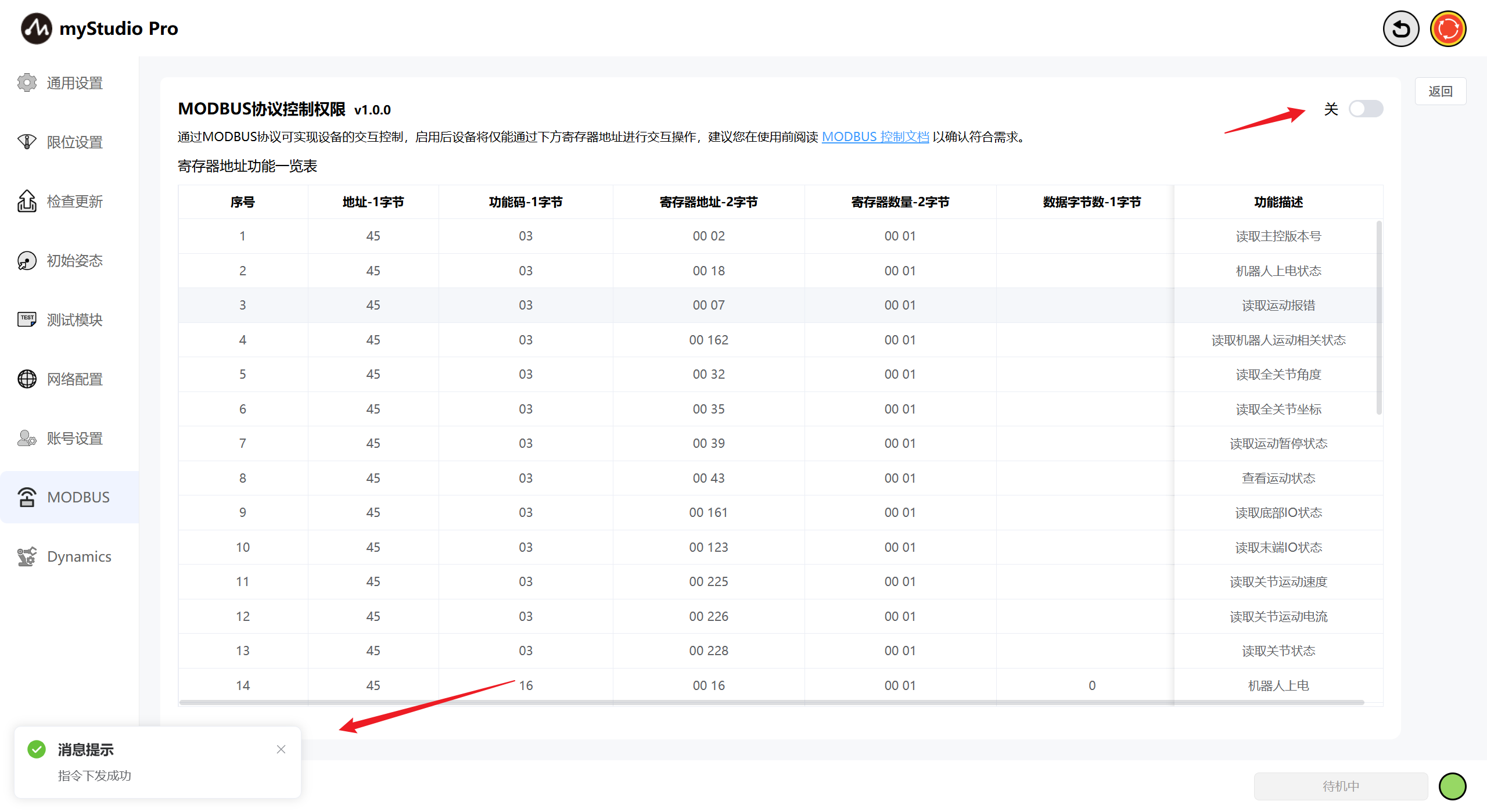
Task: Click the Dynamics robot arm icon
Action: tap(27, 556)
